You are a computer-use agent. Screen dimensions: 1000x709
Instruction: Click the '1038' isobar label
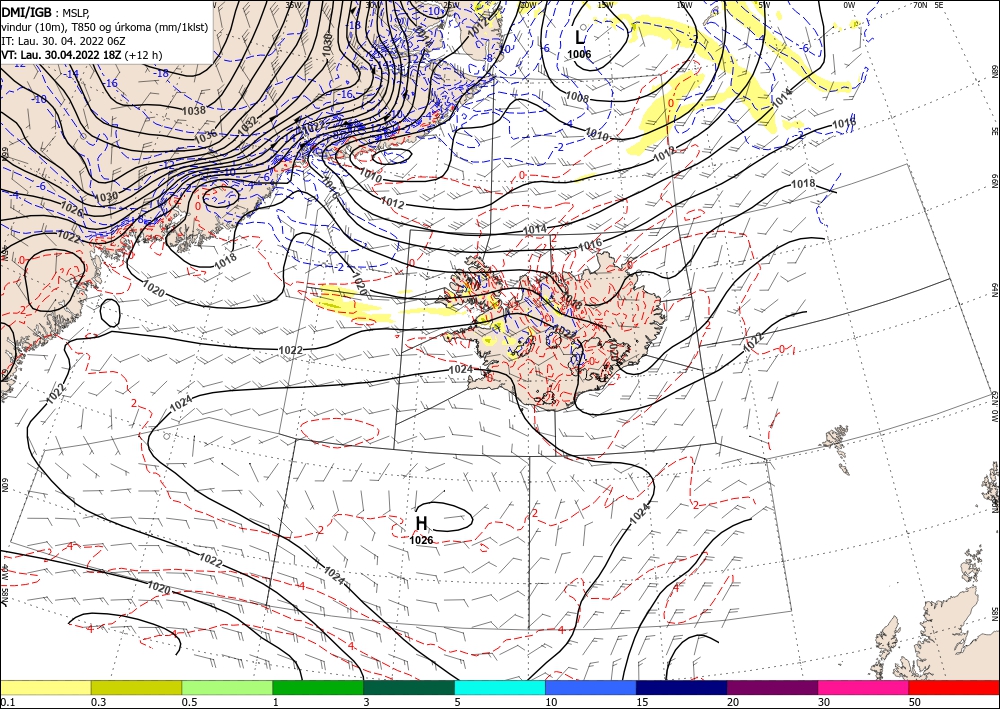[195, 110]
